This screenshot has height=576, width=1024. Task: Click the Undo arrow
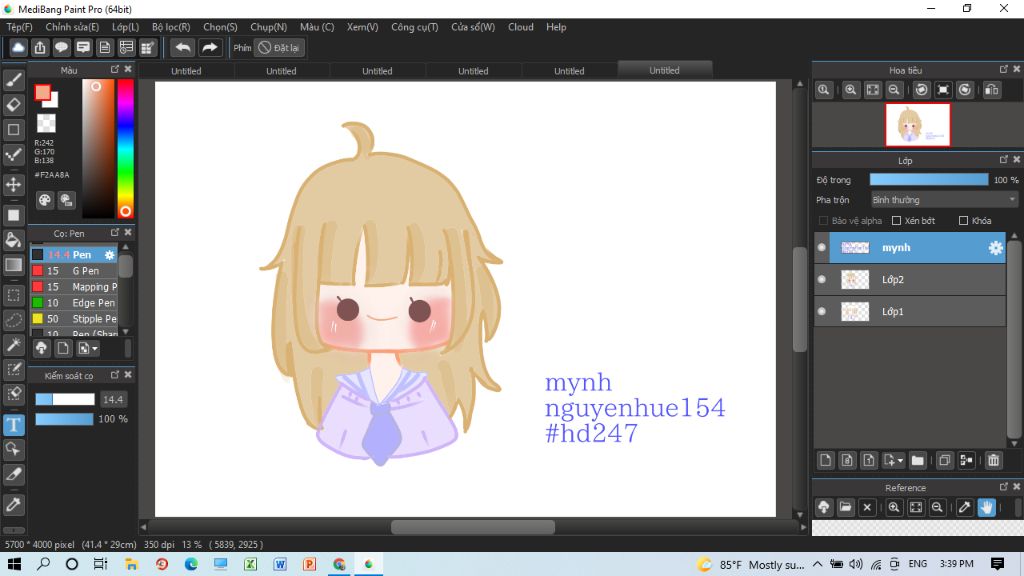tap(184, 48)
